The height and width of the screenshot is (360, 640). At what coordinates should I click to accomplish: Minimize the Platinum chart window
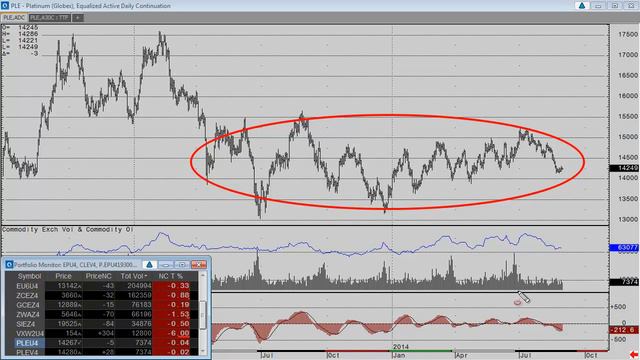point(598,6)
